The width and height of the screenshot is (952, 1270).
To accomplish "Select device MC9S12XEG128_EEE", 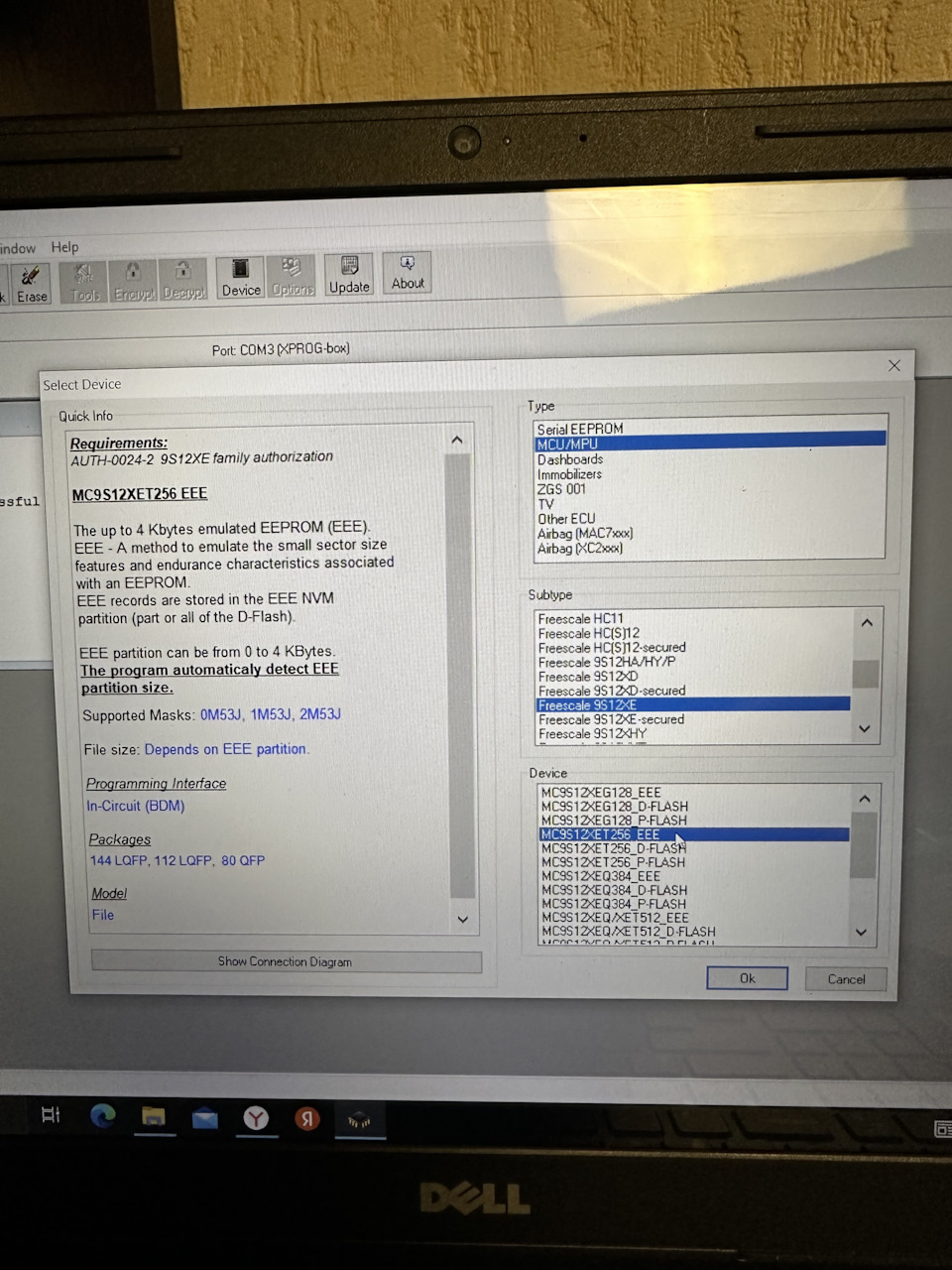I will pyautogui.click(x=694, y=793).
